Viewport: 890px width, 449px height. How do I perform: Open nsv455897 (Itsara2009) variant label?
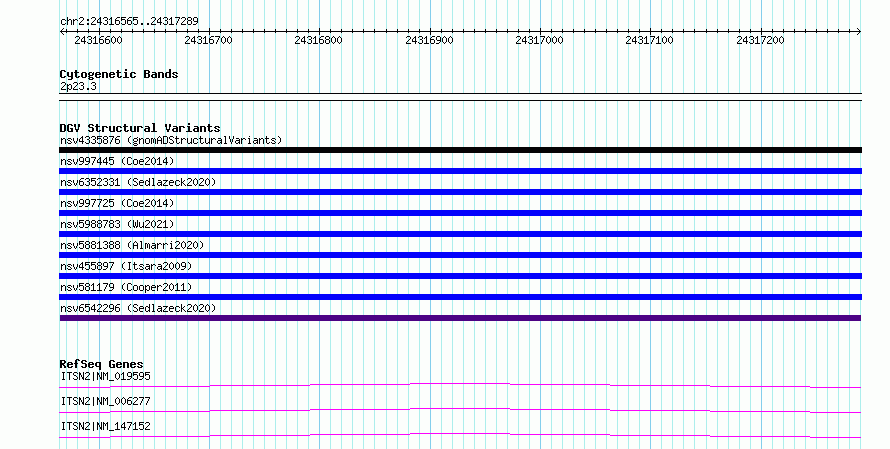pyautogui.click(x=126, y=266)
